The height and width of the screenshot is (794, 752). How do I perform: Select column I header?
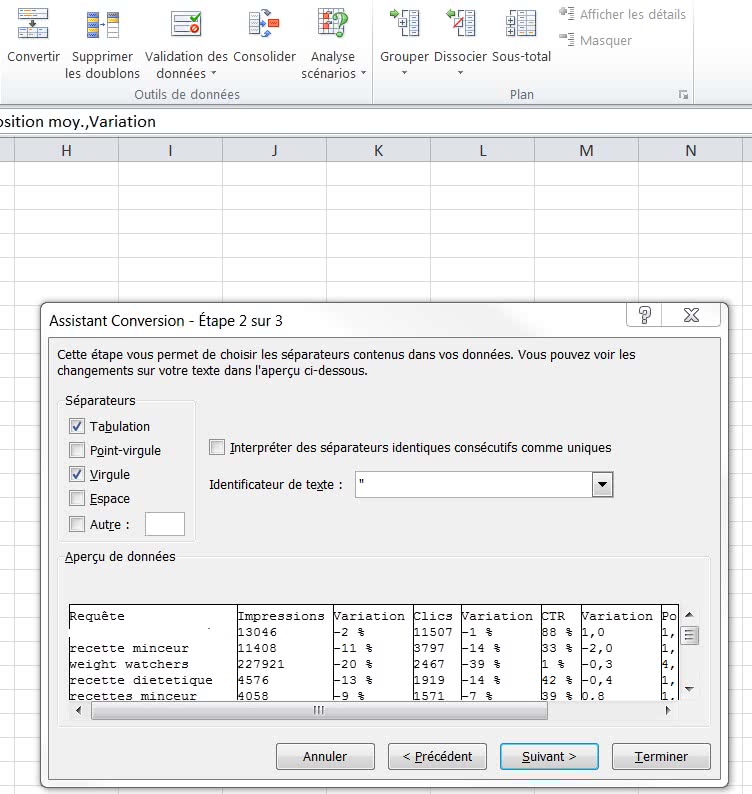171,150
